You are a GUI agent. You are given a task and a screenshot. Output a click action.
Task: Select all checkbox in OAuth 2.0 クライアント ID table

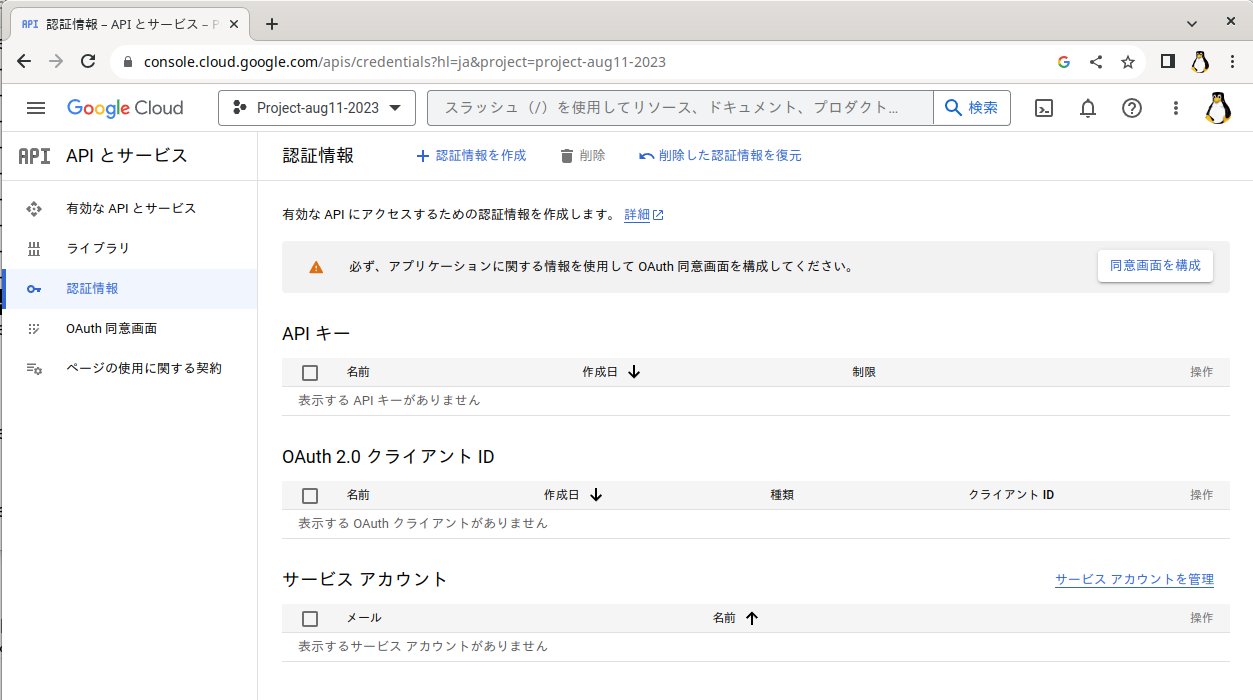pos(310,496)
